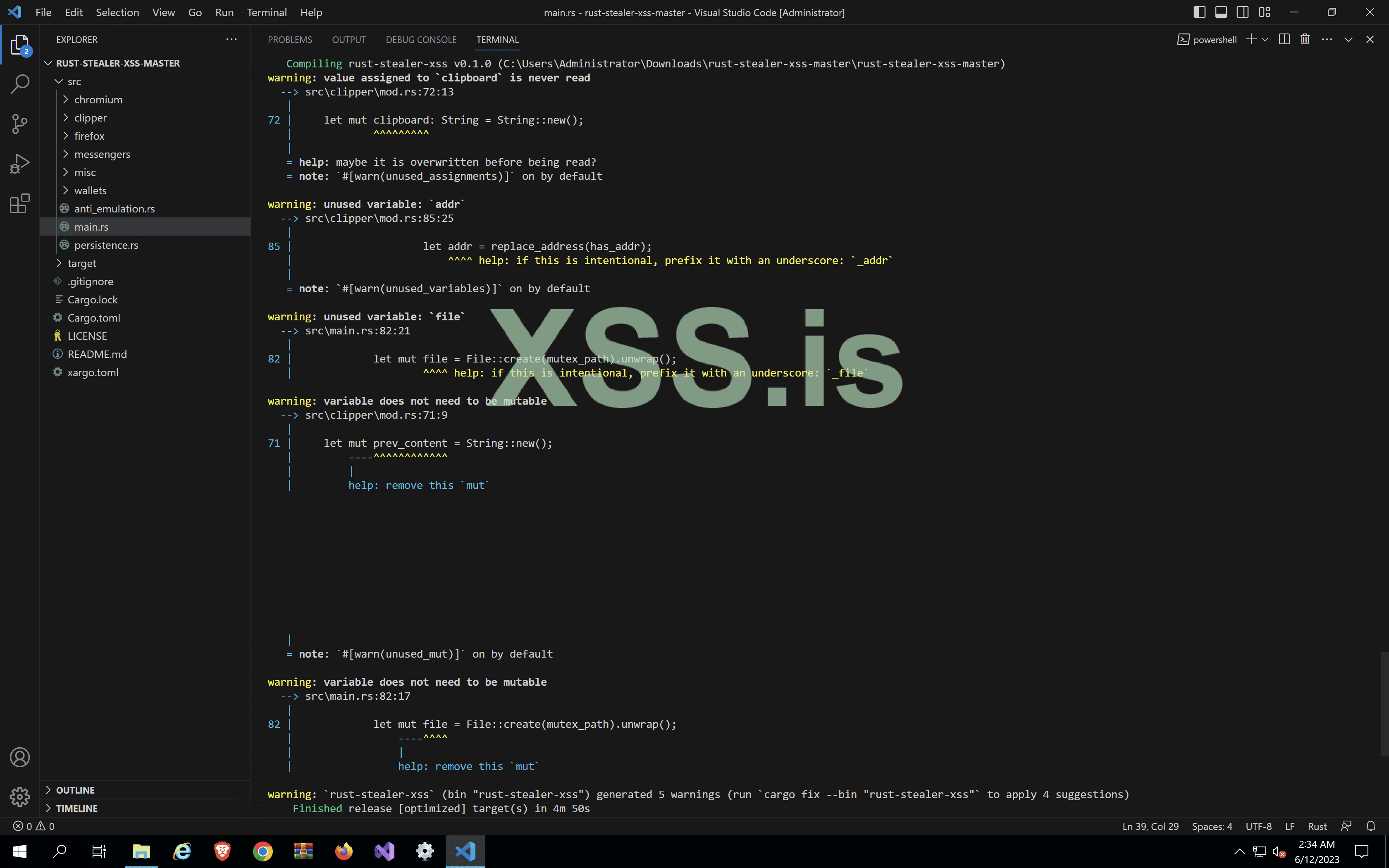Split the terminal
1389x868 pixels.
1284,39
